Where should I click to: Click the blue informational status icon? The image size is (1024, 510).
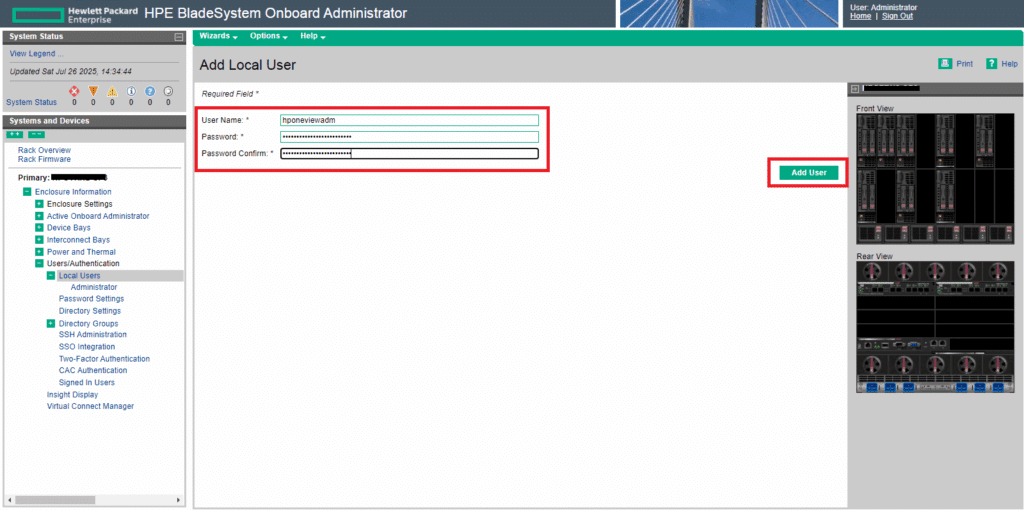tap(131, 91)
